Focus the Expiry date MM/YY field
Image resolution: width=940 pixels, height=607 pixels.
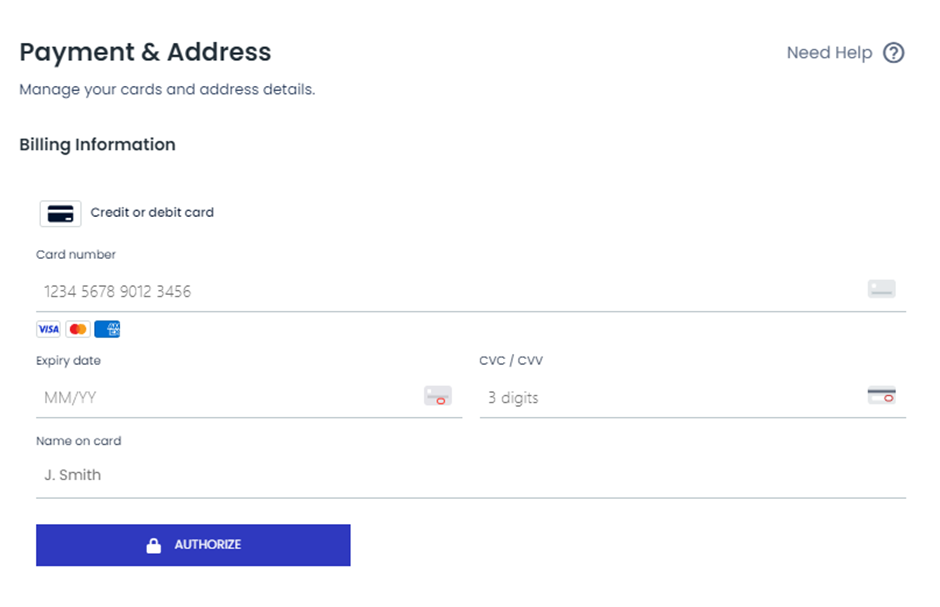[230, 398]
